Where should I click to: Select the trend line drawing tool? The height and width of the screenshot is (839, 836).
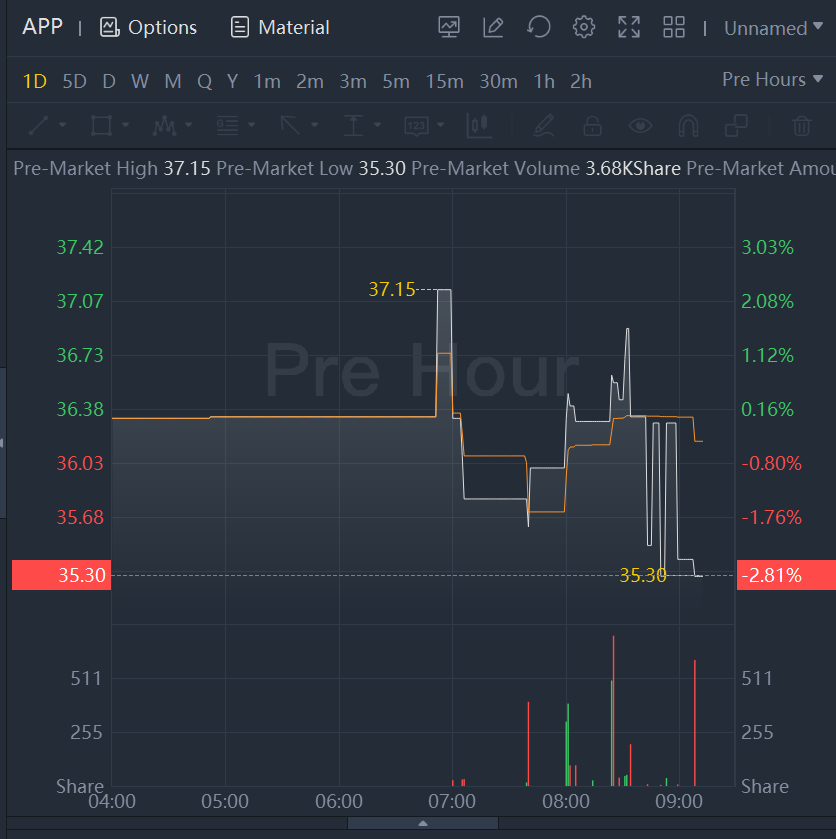tap(39, 126)
